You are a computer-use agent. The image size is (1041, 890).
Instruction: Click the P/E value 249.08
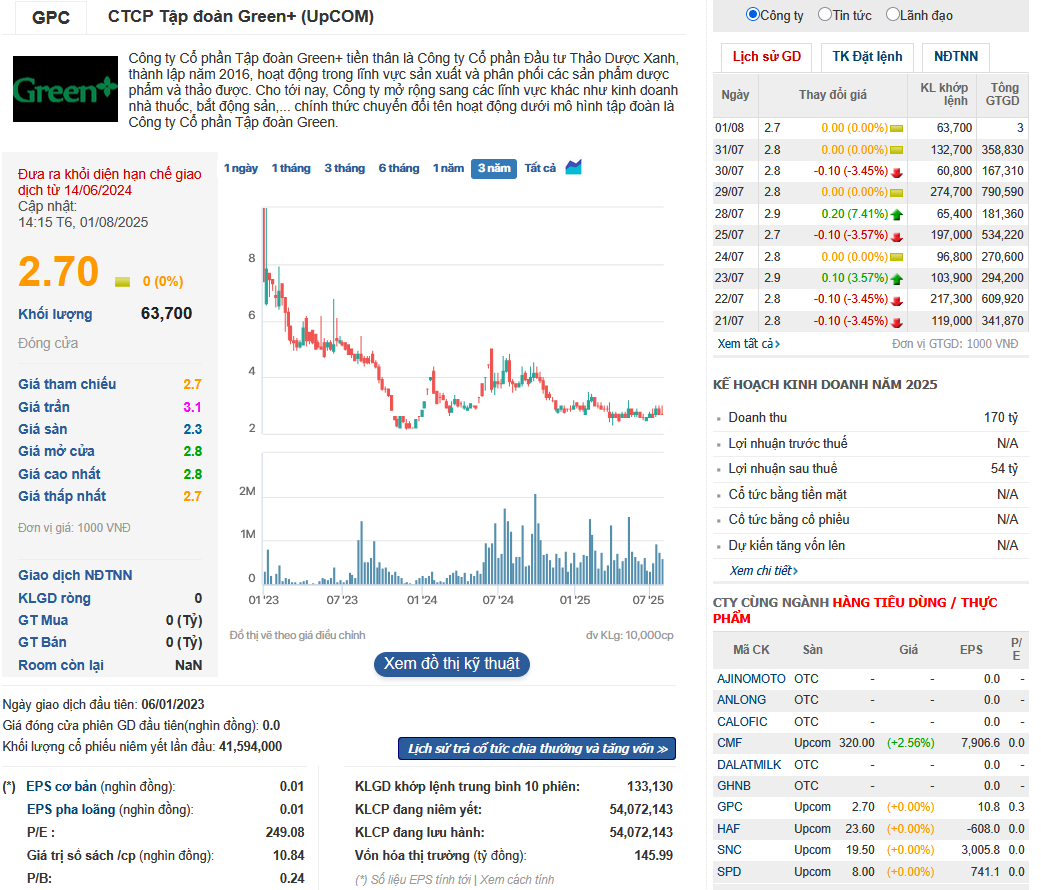pos(285,832)
